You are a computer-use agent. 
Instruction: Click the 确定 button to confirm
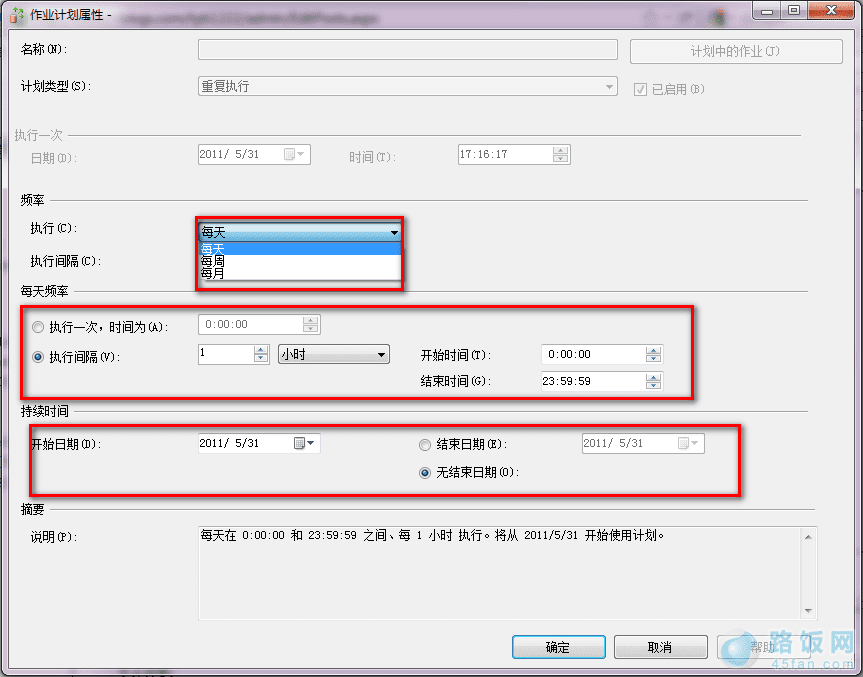558,647
